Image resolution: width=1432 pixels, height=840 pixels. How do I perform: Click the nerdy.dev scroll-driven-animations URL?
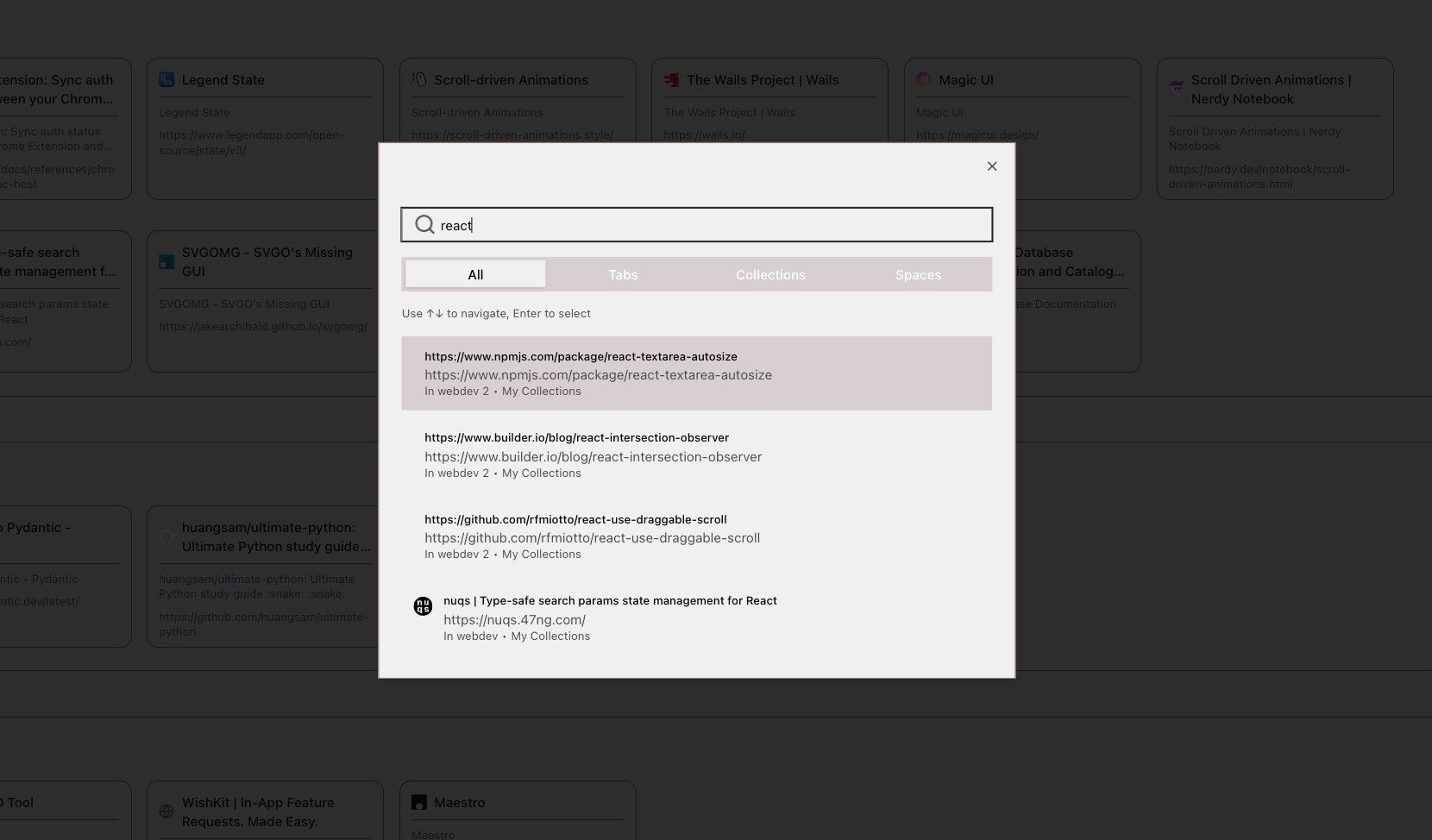point(1259,177)
